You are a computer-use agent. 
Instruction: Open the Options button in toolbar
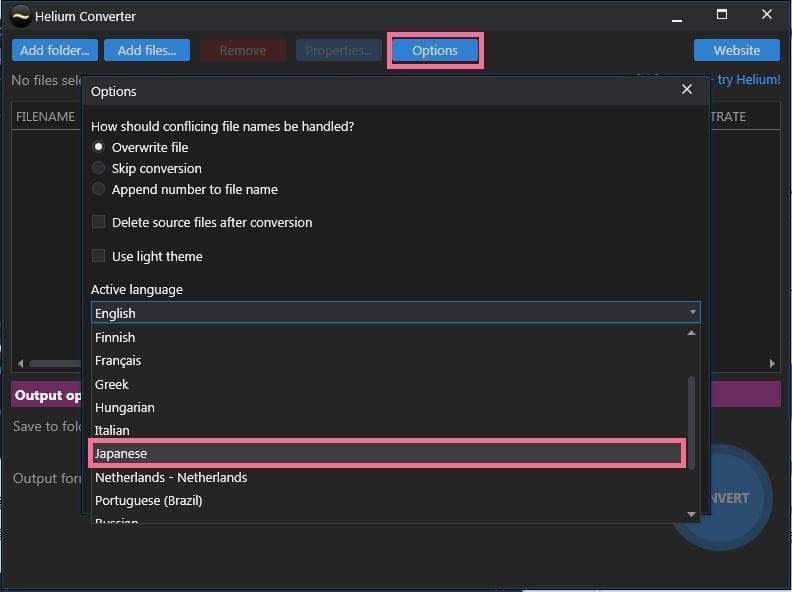click(x=435, y=50)
